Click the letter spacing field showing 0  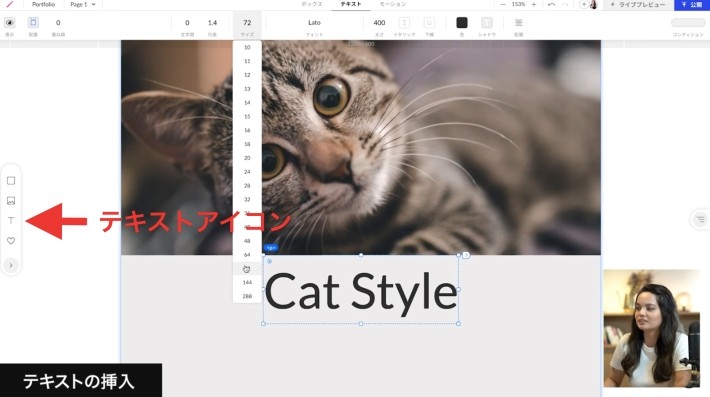(x=187, y=23)
